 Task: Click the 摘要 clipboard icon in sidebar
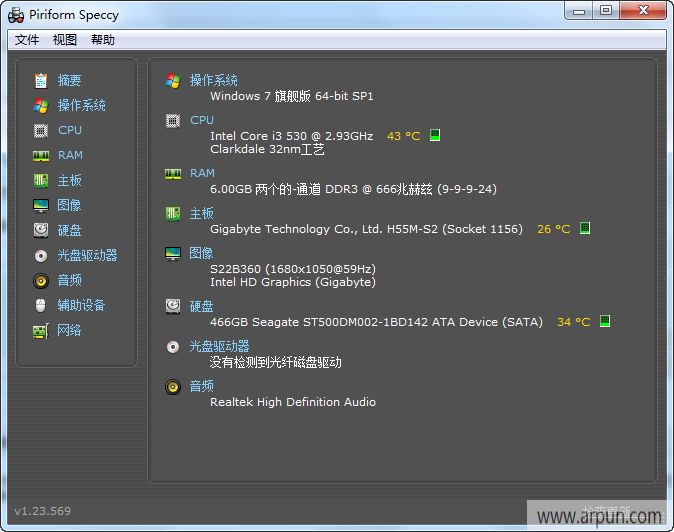tap(41, 80)
